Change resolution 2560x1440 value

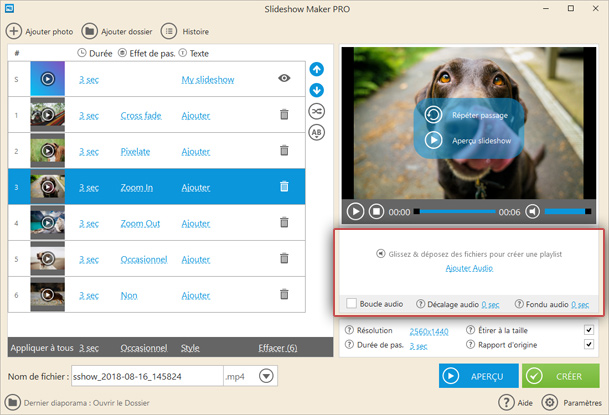click(429, 332)
